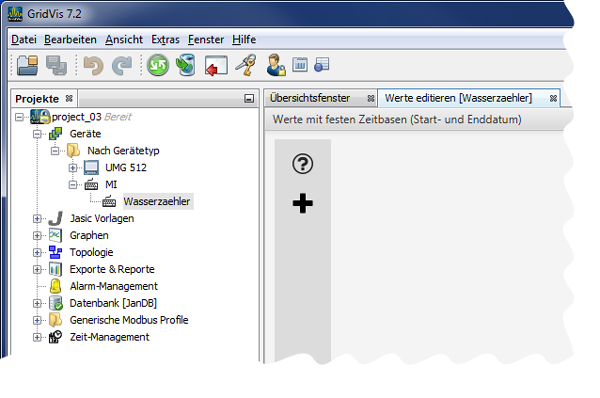Select the Zeit-Management tree item
Viewport: 600px width, 398px height.
click(109, 337)
